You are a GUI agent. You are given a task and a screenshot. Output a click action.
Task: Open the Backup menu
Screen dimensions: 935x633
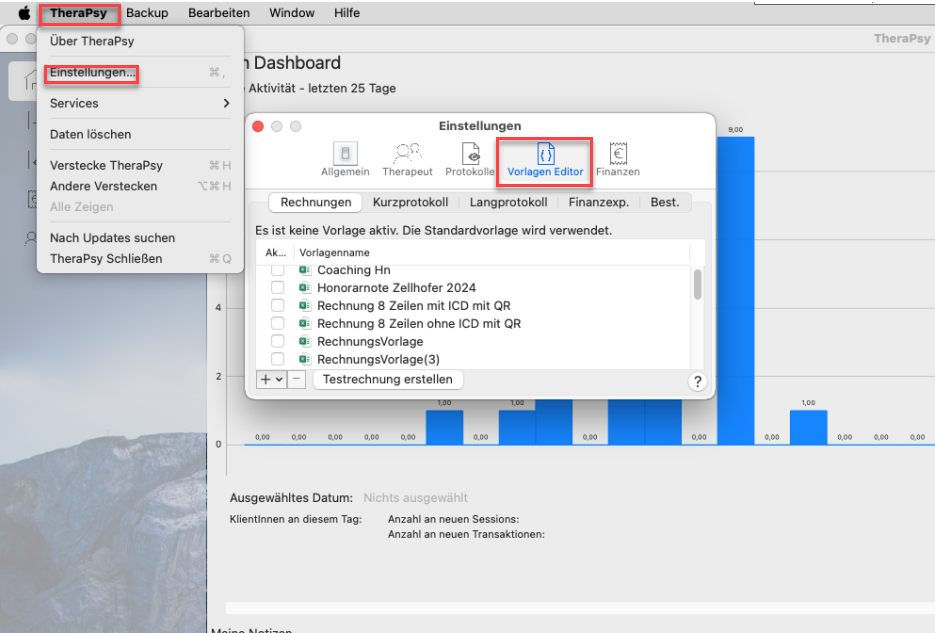coord(147,13)
